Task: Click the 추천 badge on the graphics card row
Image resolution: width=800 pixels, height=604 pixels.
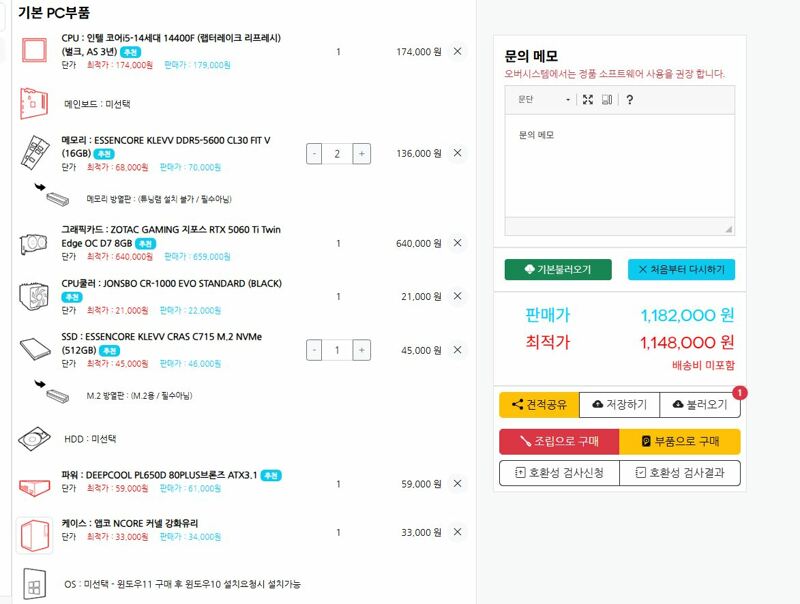Action: [145, 244]
